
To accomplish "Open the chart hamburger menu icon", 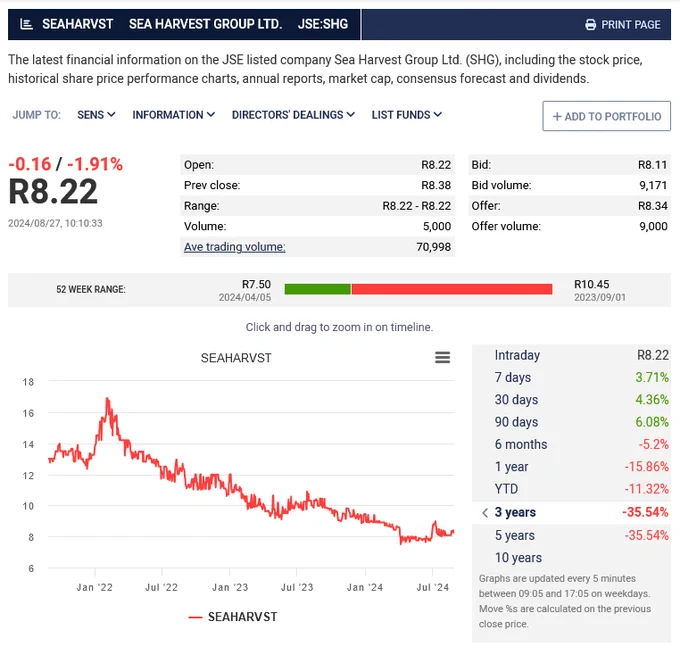I will pyautogui.click(x=442, y=357).
